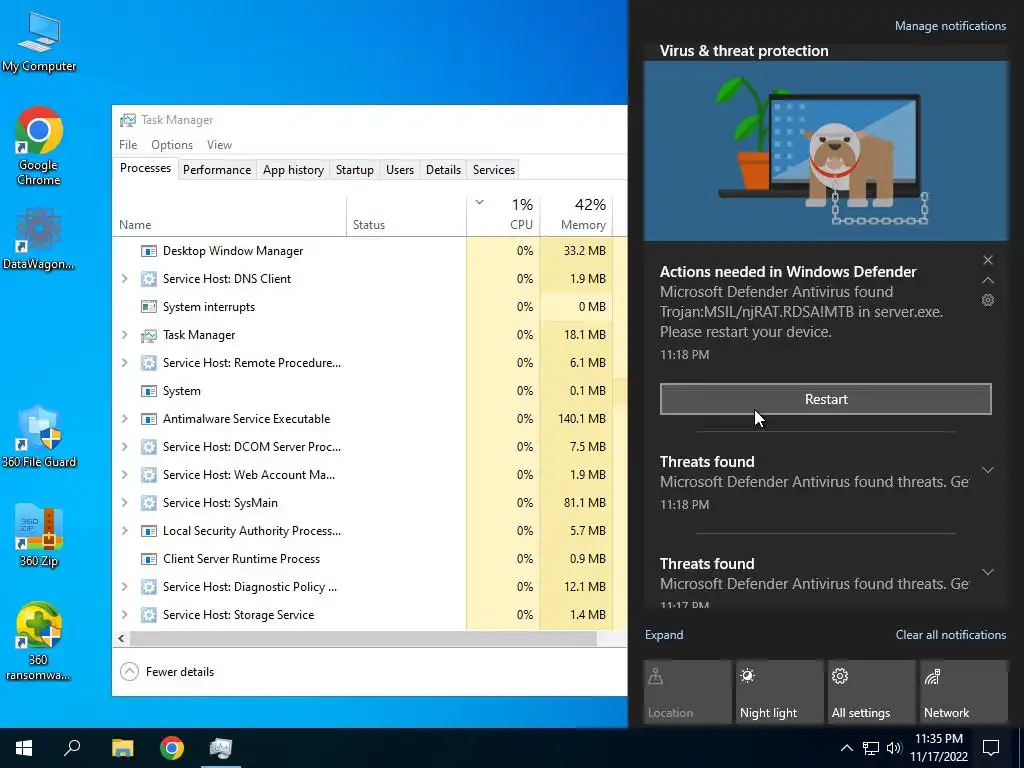
Task: Switch to the App history tab
Action: (293, 170)
